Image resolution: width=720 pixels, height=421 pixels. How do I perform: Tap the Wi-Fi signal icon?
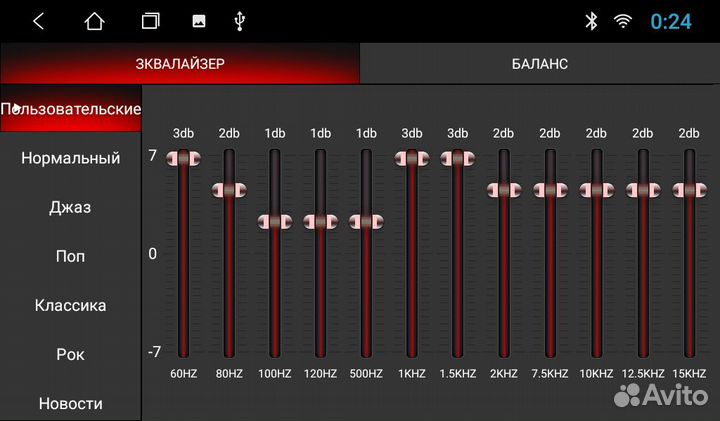623,21
